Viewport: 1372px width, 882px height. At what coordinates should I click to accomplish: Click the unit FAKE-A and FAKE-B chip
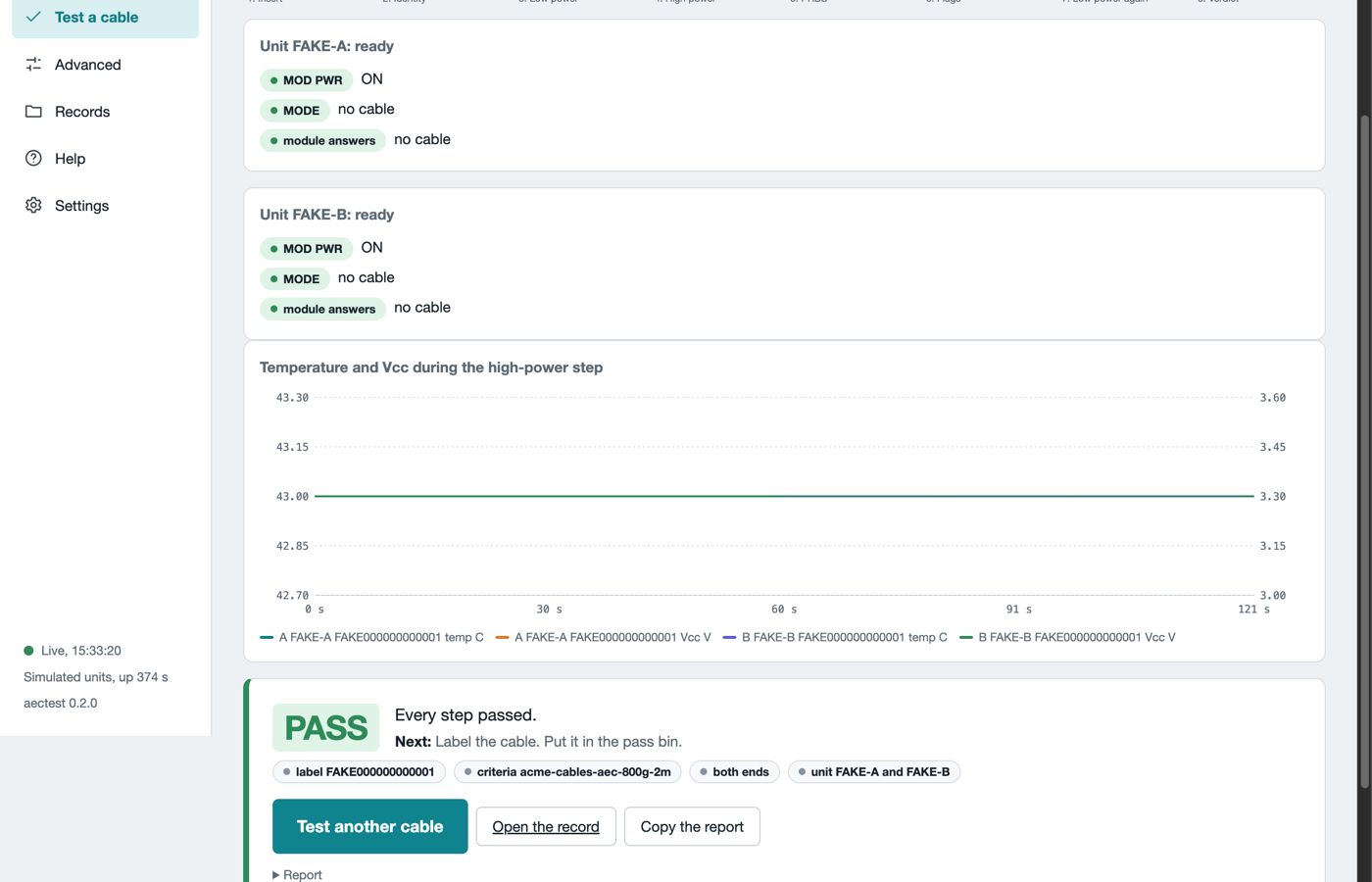pyautogui.click(x=874, y=771)
